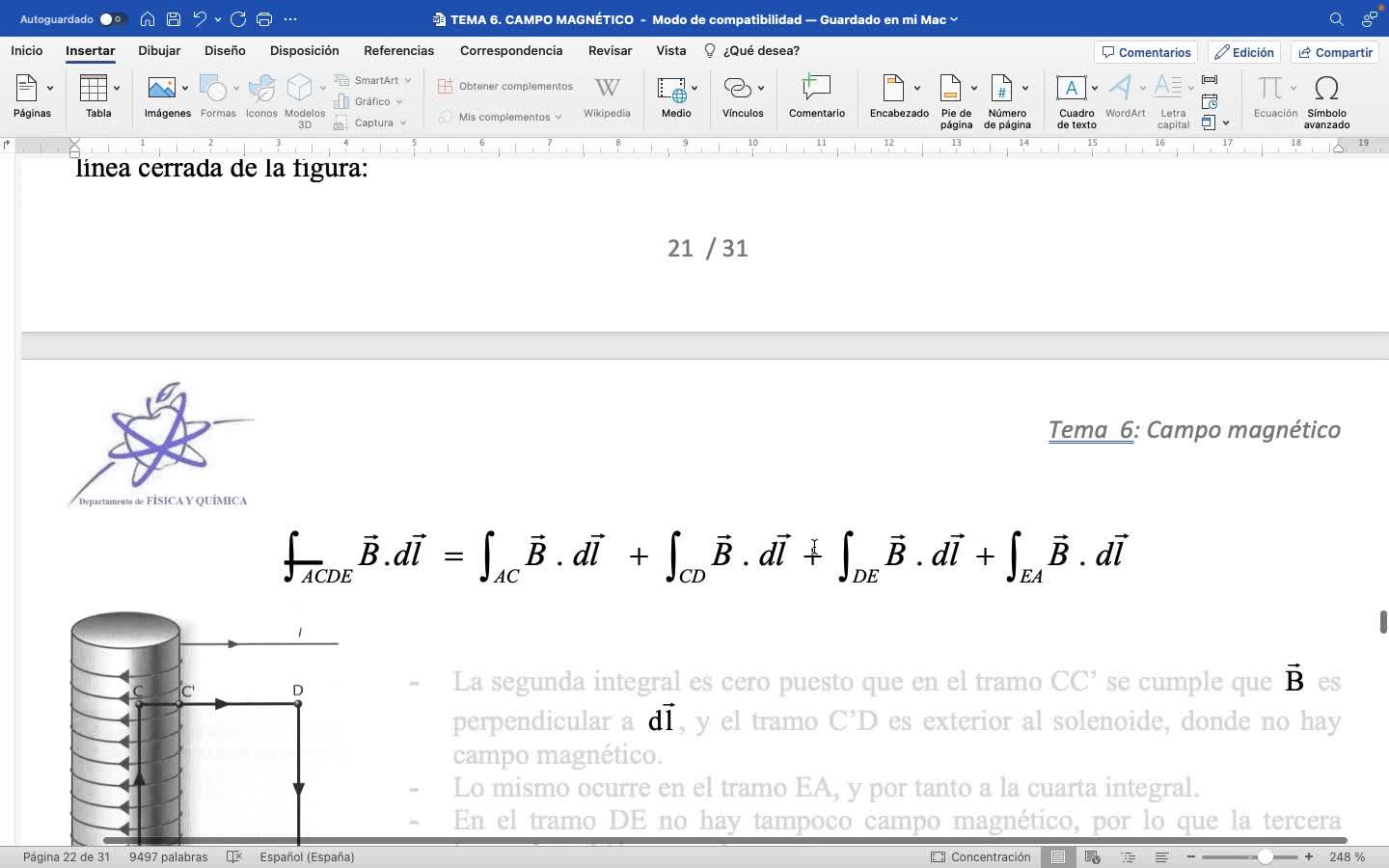
Task: Insert a Modelos 3D object
Action: (300, 88)
